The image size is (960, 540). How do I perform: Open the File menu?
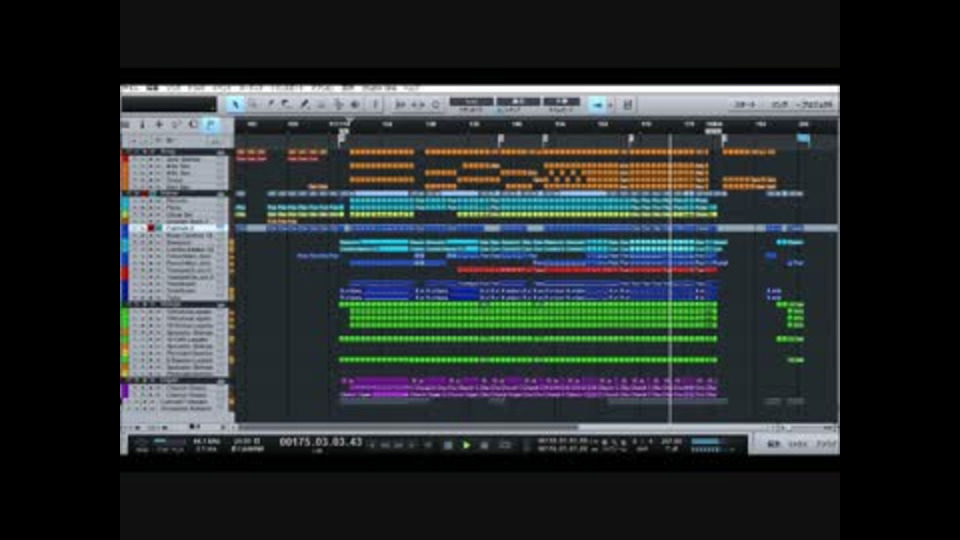click(x=130, y=89)
